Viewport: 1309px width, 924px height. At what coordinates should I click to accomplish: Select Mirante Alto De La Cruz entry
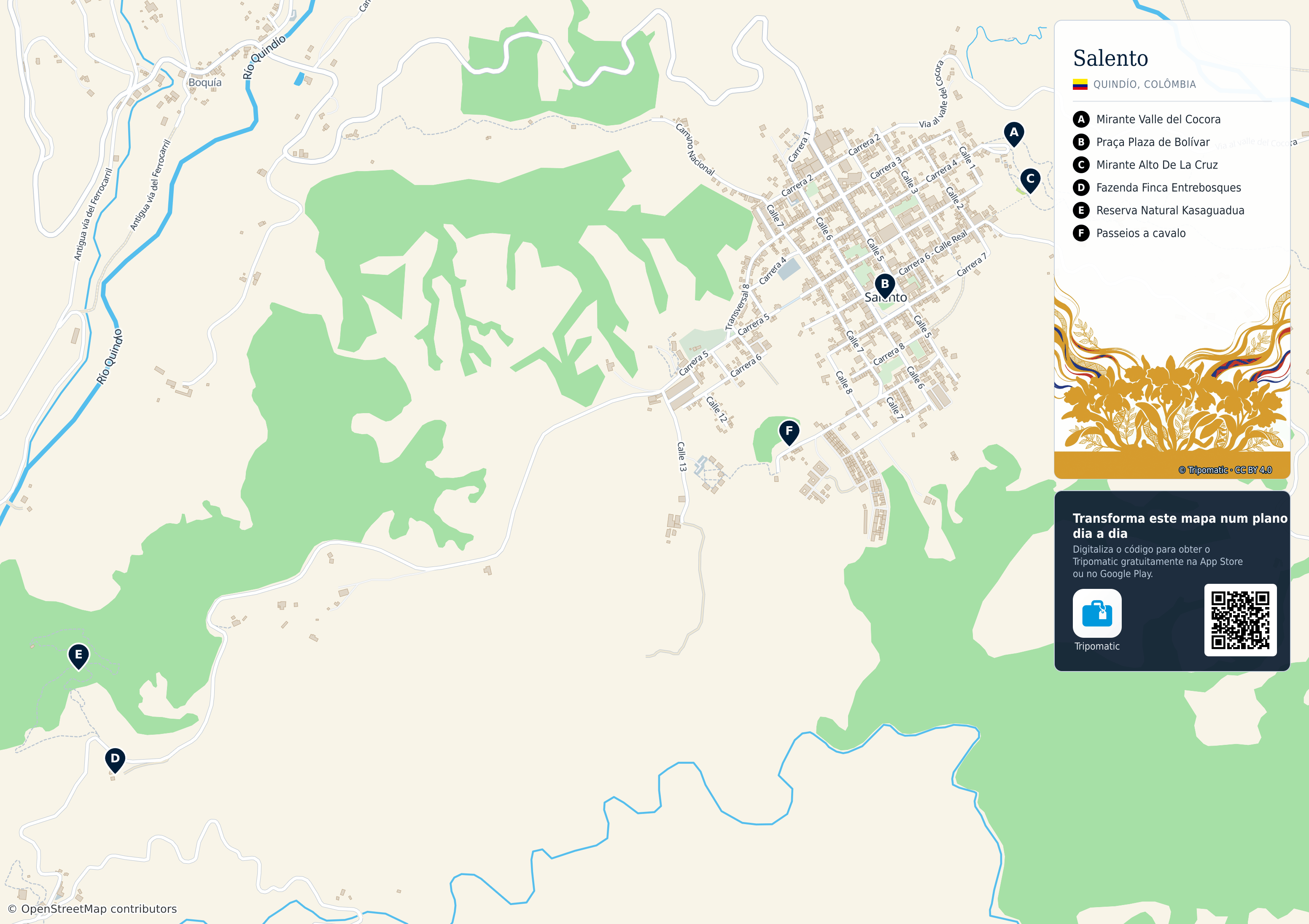(1157, 165)
